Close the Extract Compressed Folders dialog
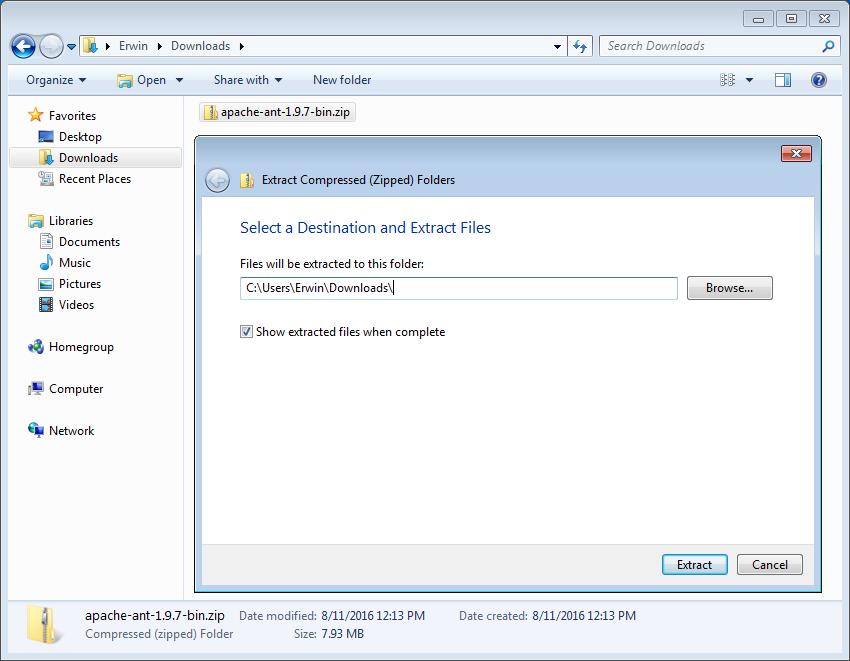Image resolution: width=850 pixels, height=661 pixels. [x=796, y=153]
